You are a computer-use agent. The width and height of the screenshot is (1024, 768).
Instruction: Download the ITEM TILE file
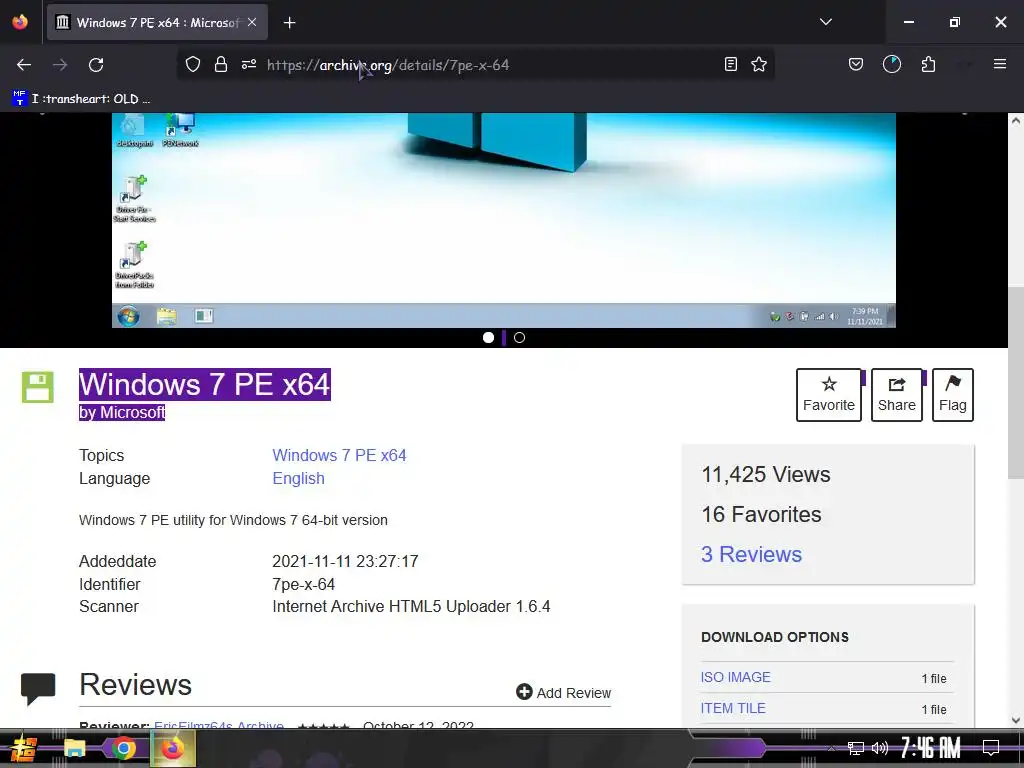pyautogui.click(x=733, y=708)
